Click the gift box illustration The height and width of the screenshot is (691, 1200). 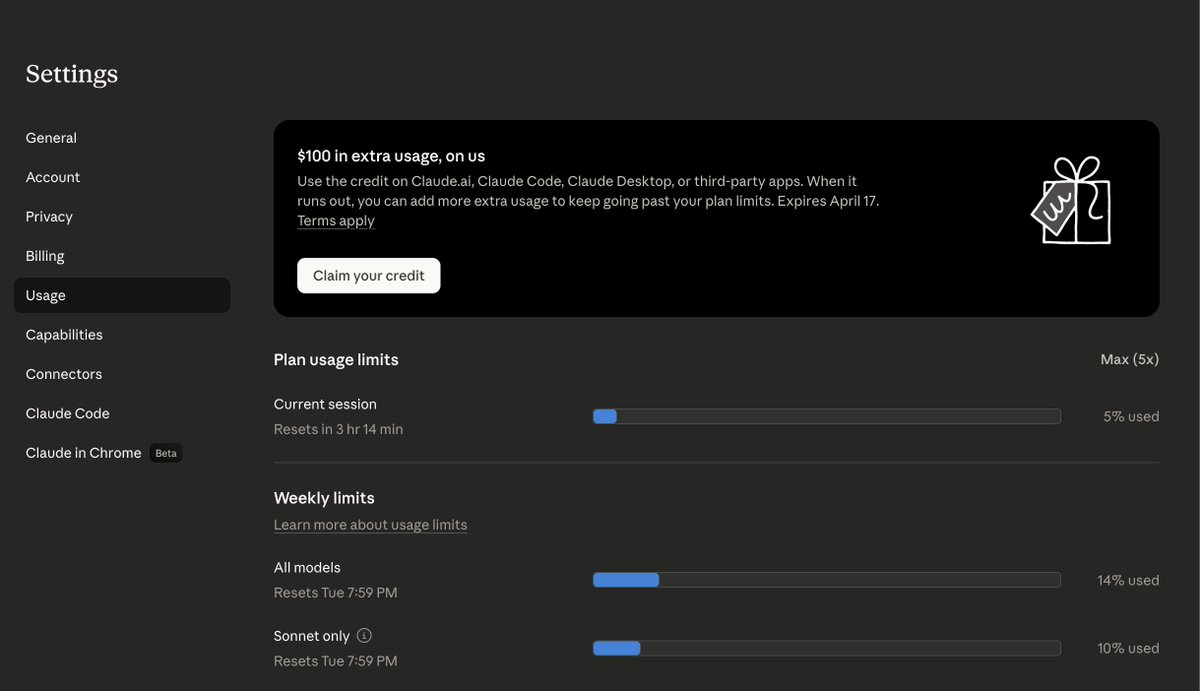pyautogui.click(x=1072, y=200)
